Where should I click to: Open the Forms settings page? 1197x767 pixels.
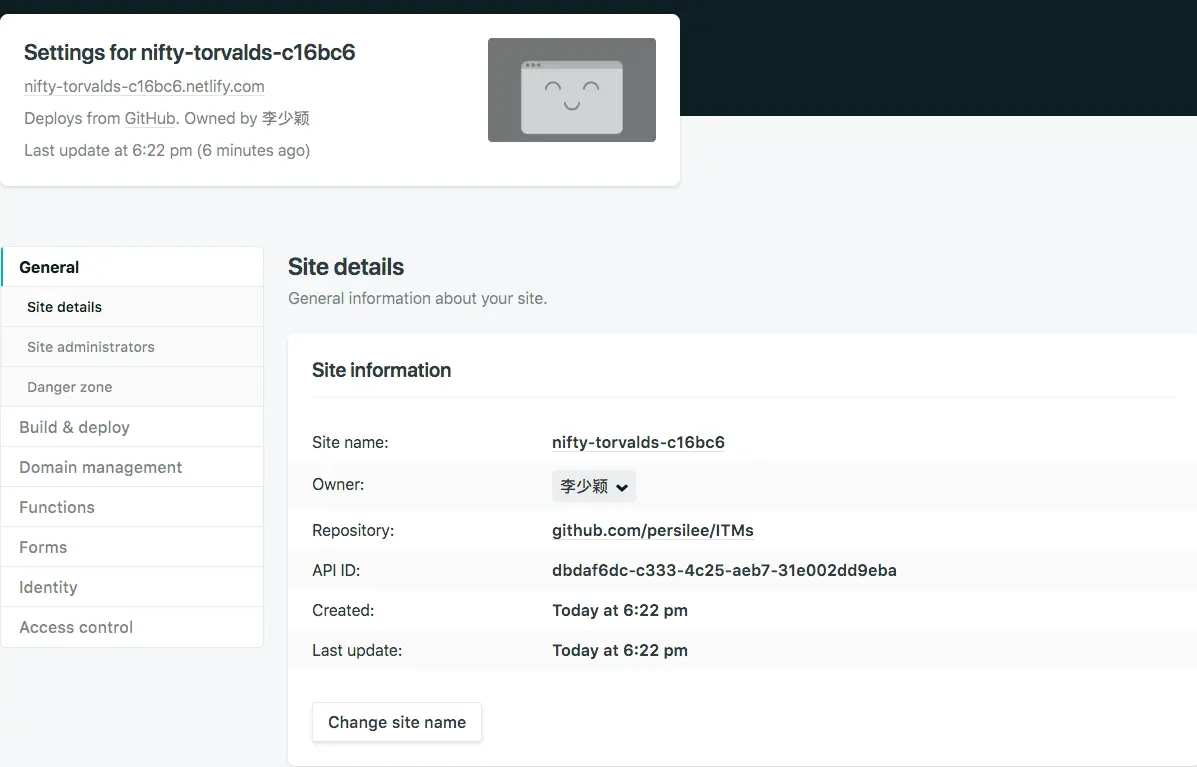[x=43, y=547]
